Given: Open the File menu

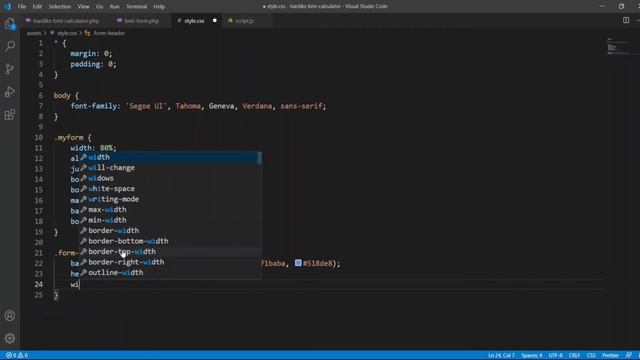Looking at the screenshot, I should coord(22,7).
